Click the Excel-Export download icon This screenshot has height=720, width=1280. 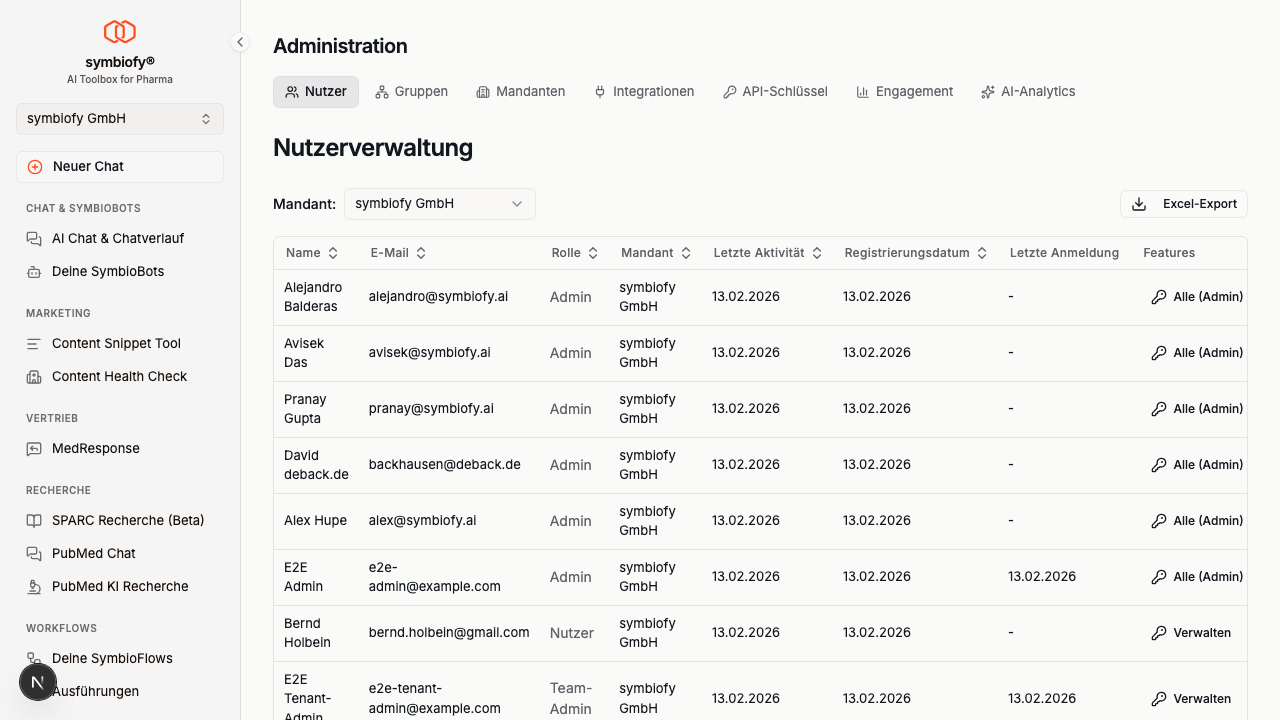tap(1138, 203)
